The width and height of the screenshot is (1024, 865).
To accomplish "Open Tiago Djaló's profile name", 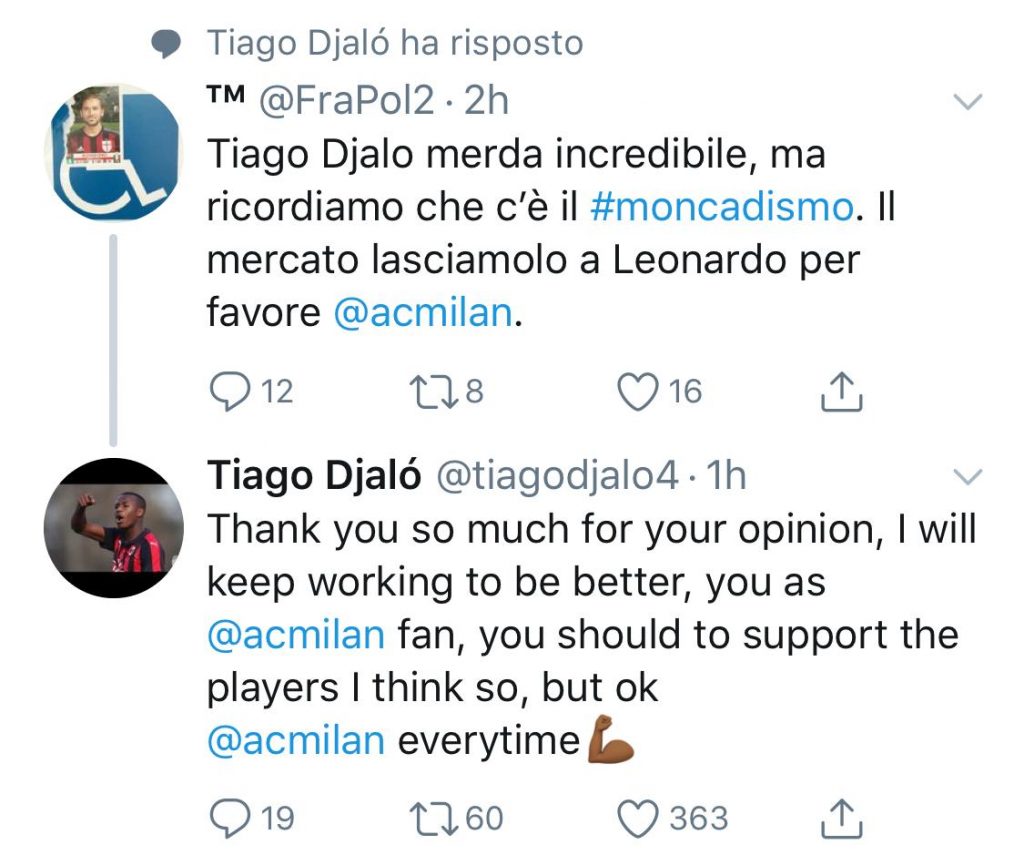I will (x=314, y=476).
